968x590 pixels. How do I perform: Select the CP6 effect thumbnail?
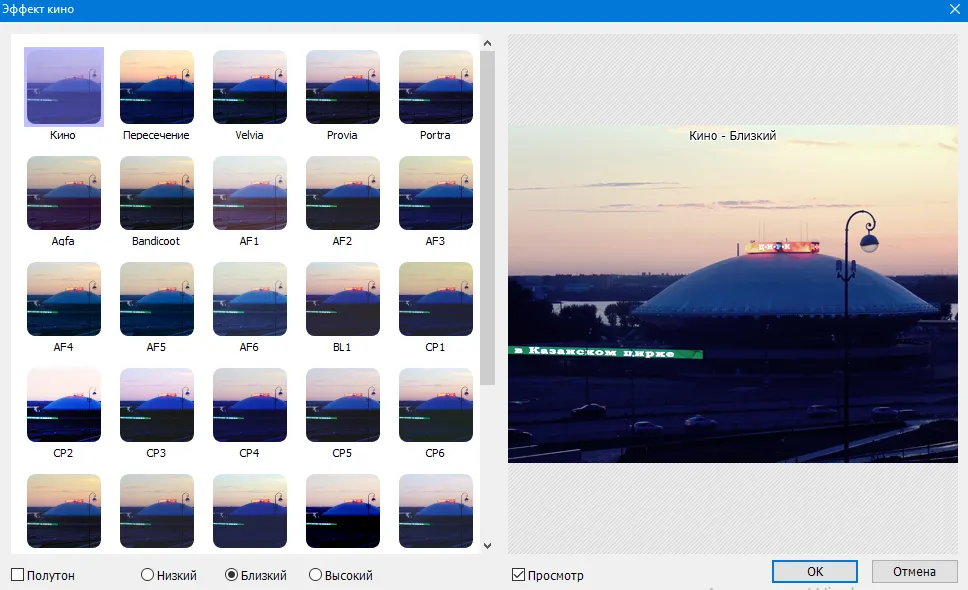436,405
